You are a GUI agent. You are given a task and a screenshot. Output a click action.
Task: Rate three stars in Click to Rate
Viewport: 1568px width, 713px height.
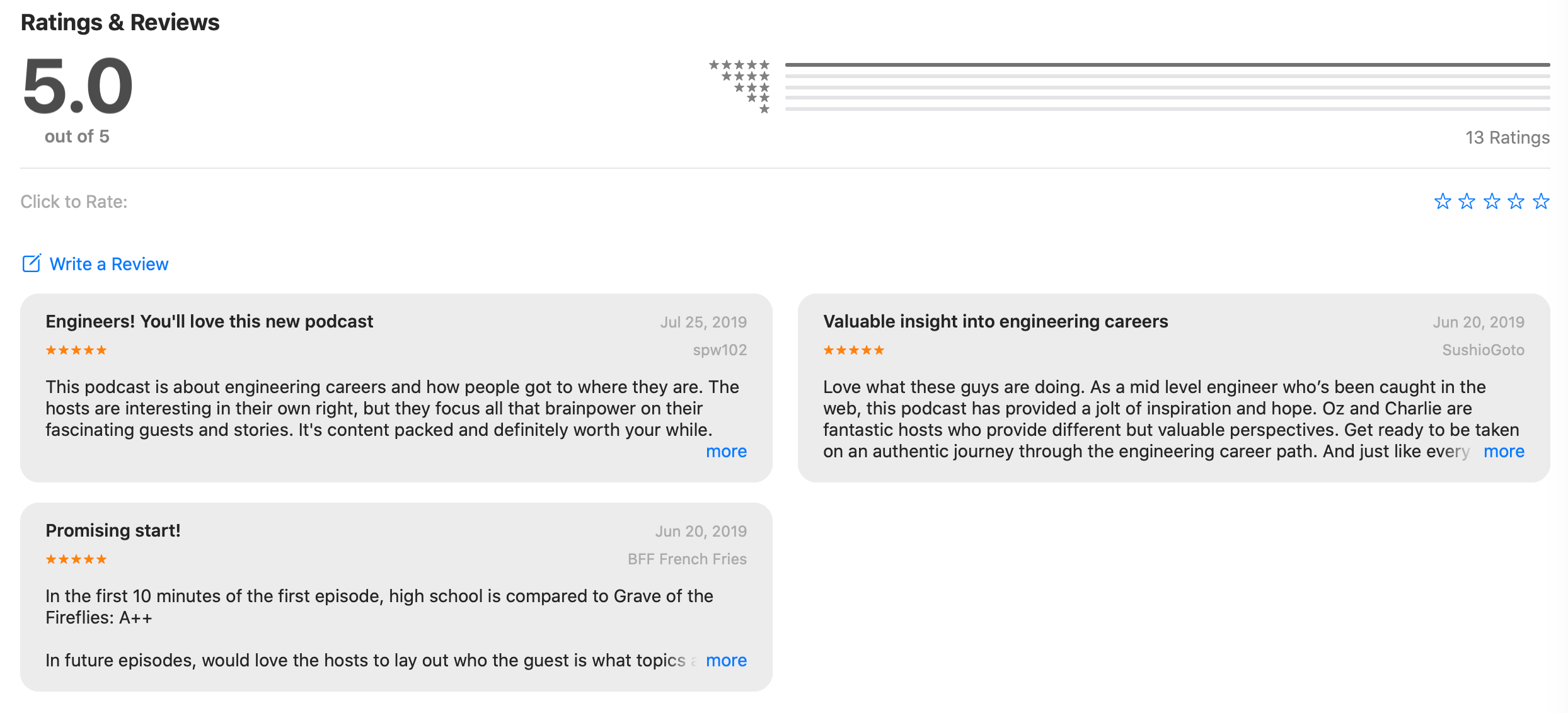point(1492,202)
